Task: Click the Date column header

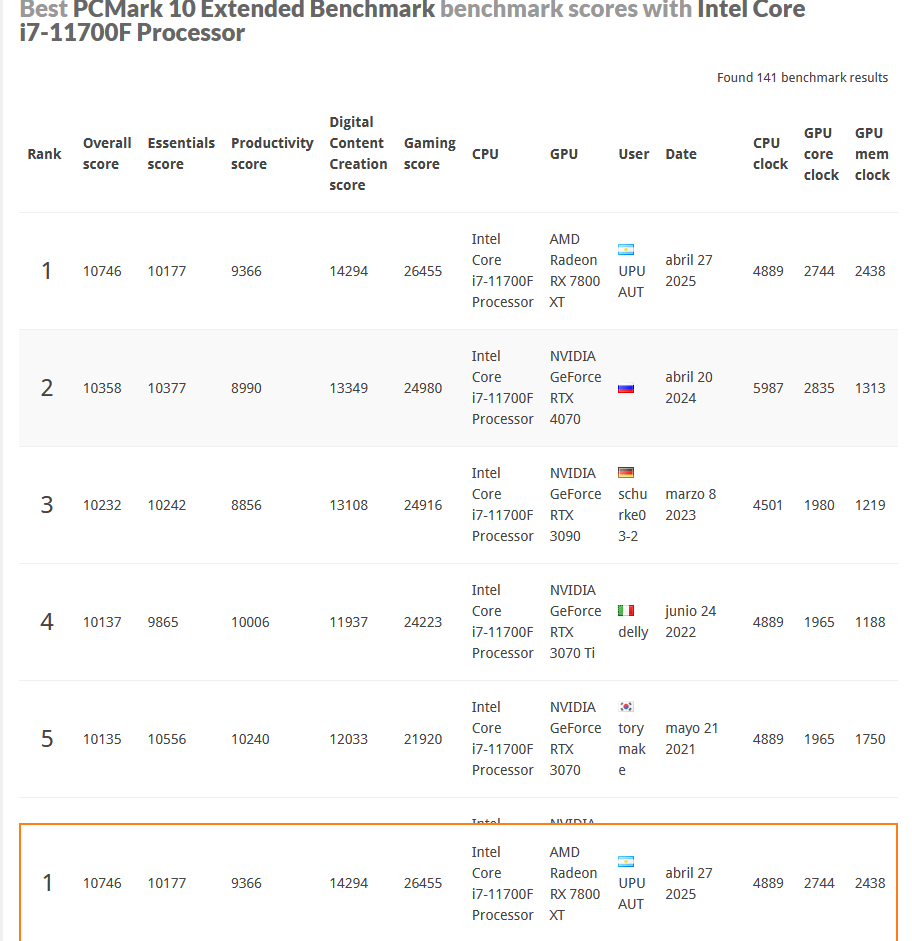Action: click(x=681, y=154)
